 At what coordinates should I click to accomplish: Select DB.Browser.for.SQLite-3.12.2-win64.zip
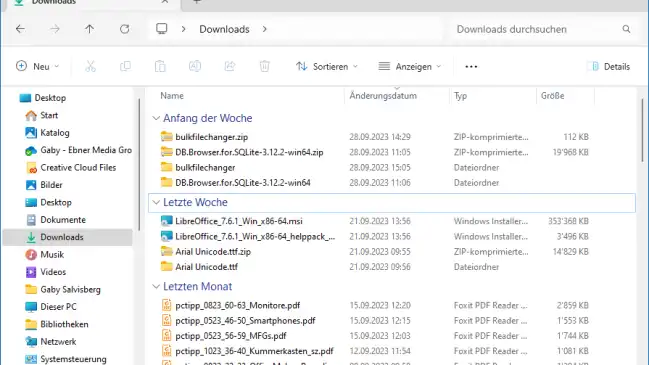[x=249, y=152]
